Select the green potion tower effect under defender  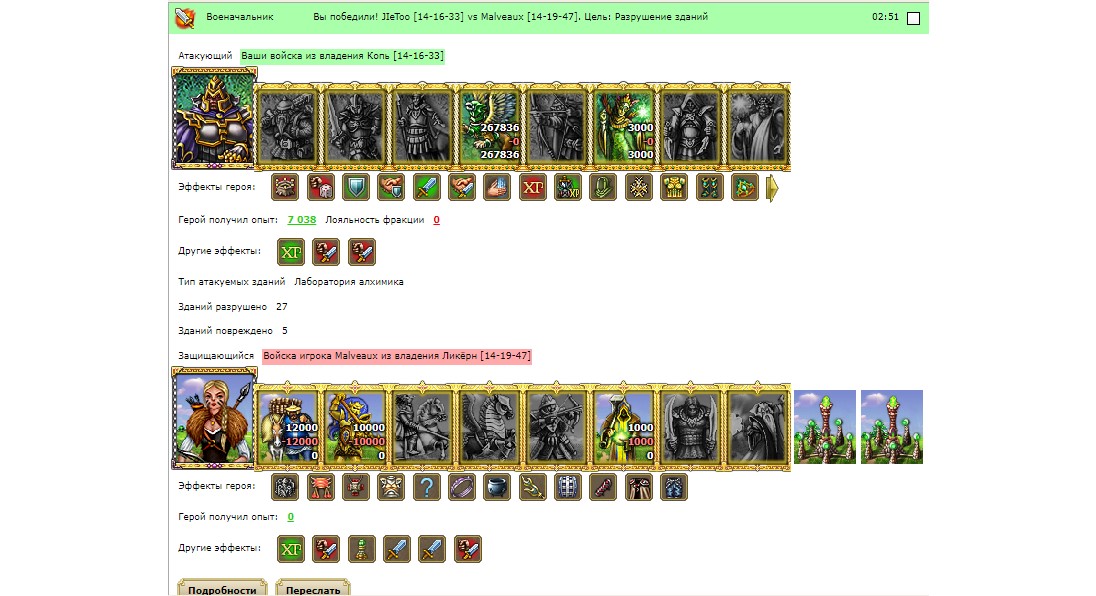point(361,549)
